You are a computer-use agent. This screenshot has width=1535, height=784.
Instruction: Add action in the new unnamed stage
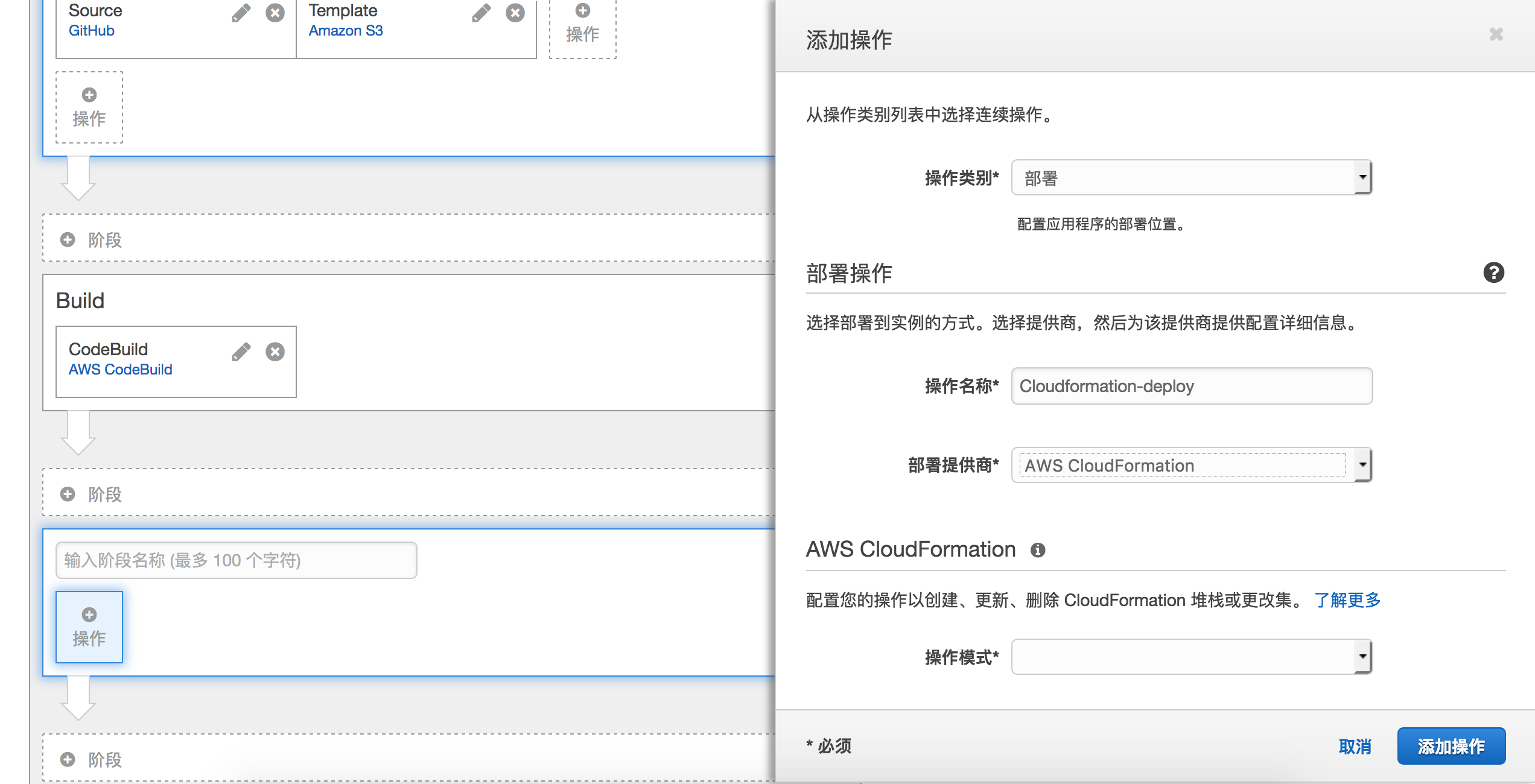[x=89, y=627]
